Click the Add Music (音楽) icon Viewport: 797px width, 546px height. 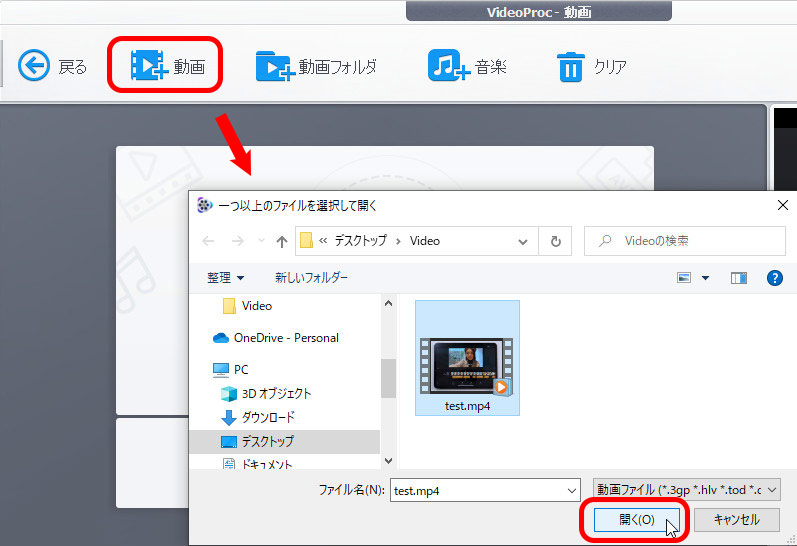coord(448,67)
